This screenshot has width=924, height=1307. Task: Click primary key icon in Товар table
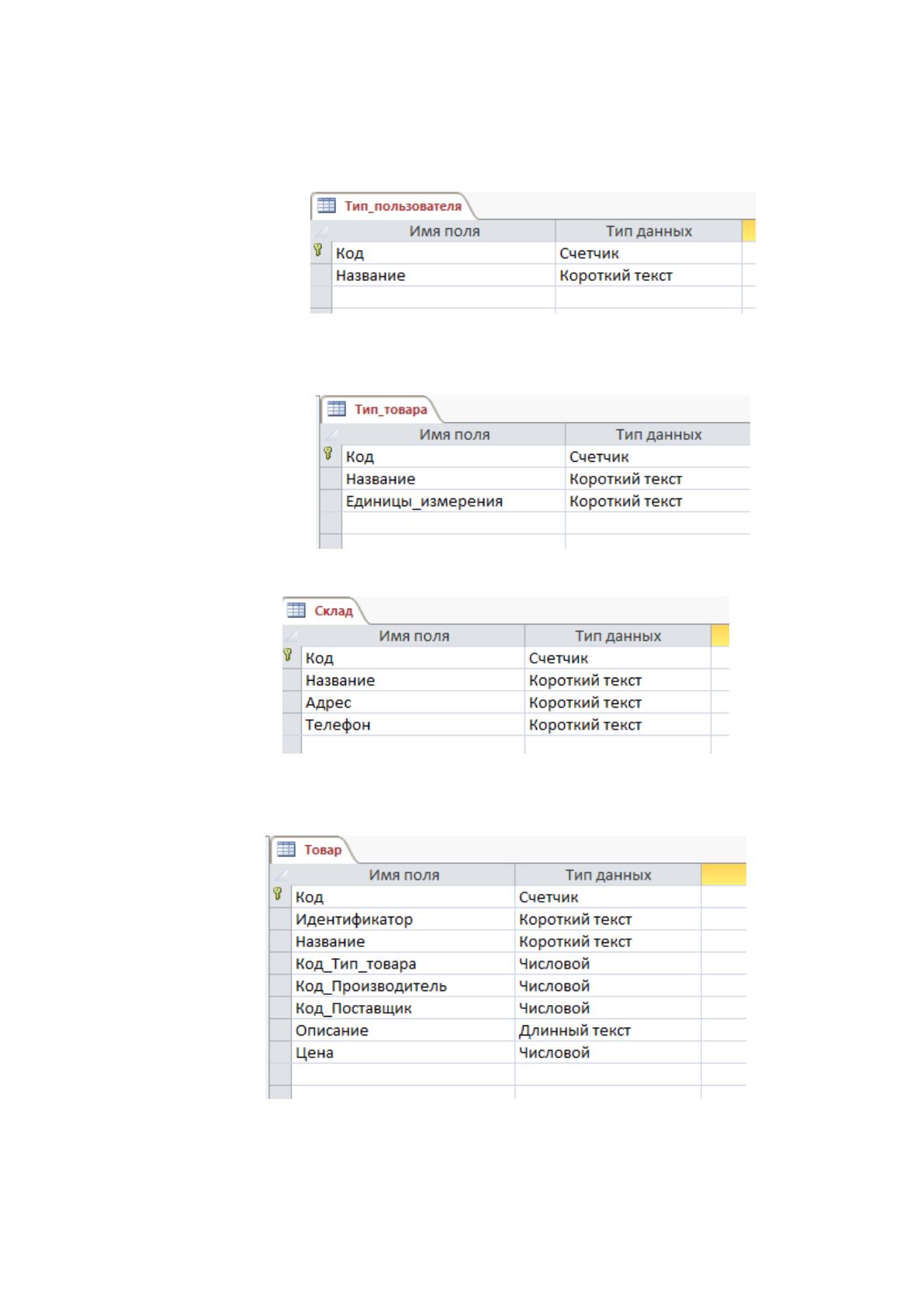277,894
